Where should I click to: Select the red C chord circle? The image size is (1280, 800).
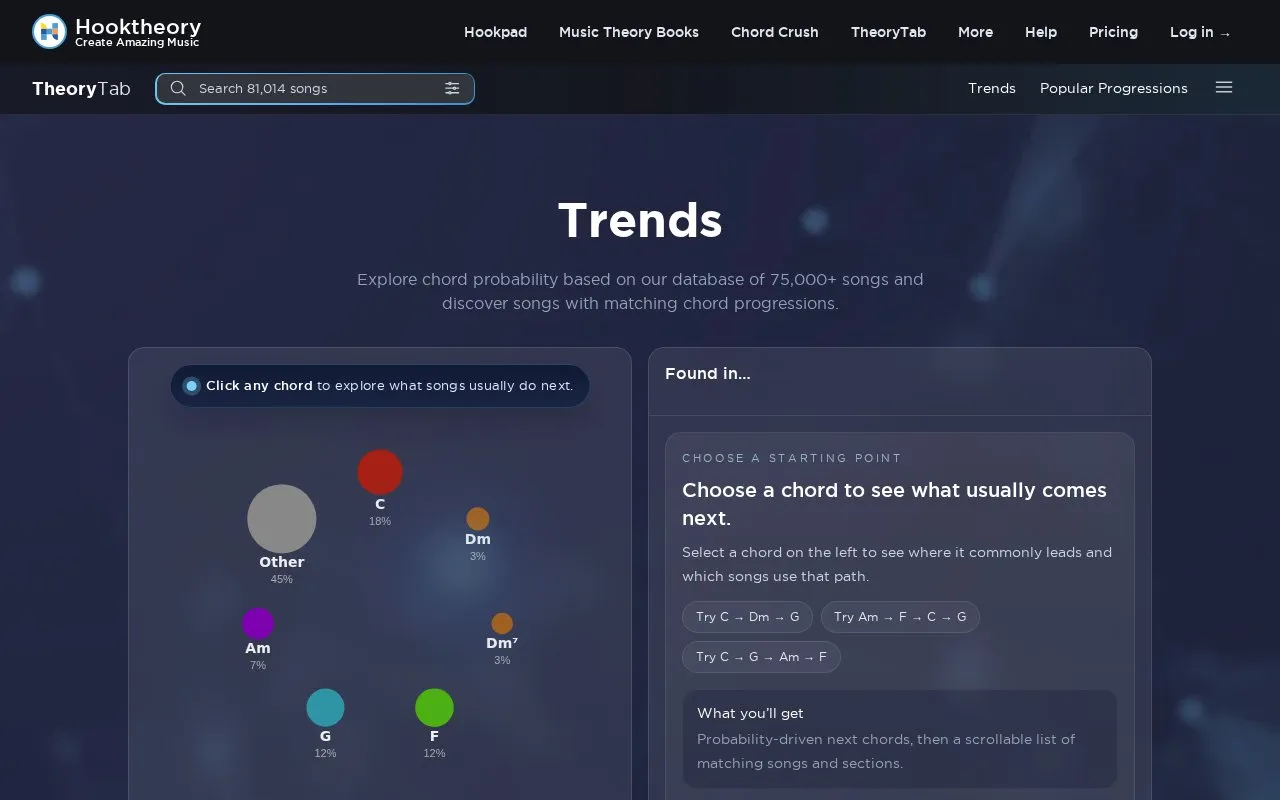(380, 472)
